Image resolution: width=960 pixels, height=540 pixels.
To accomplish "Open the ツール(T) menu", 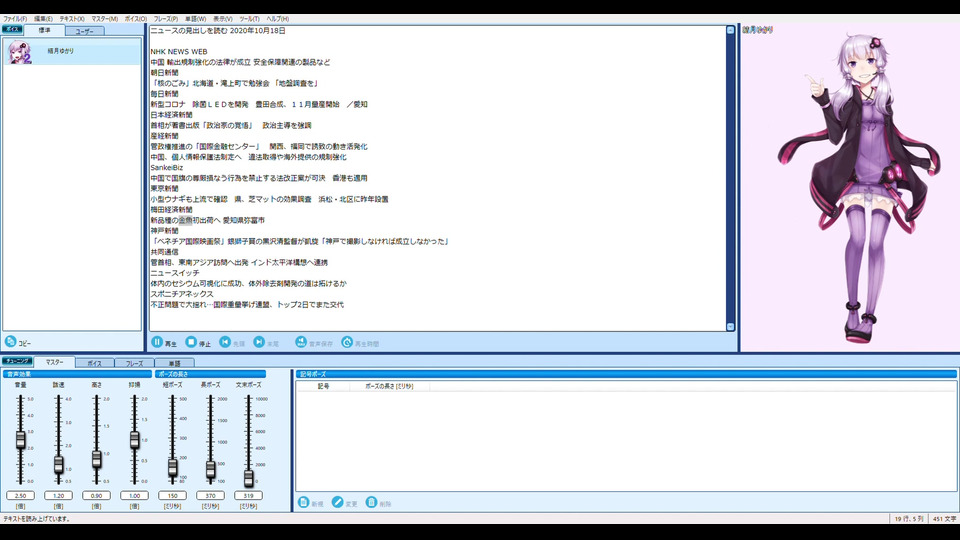I will (249, 19).
